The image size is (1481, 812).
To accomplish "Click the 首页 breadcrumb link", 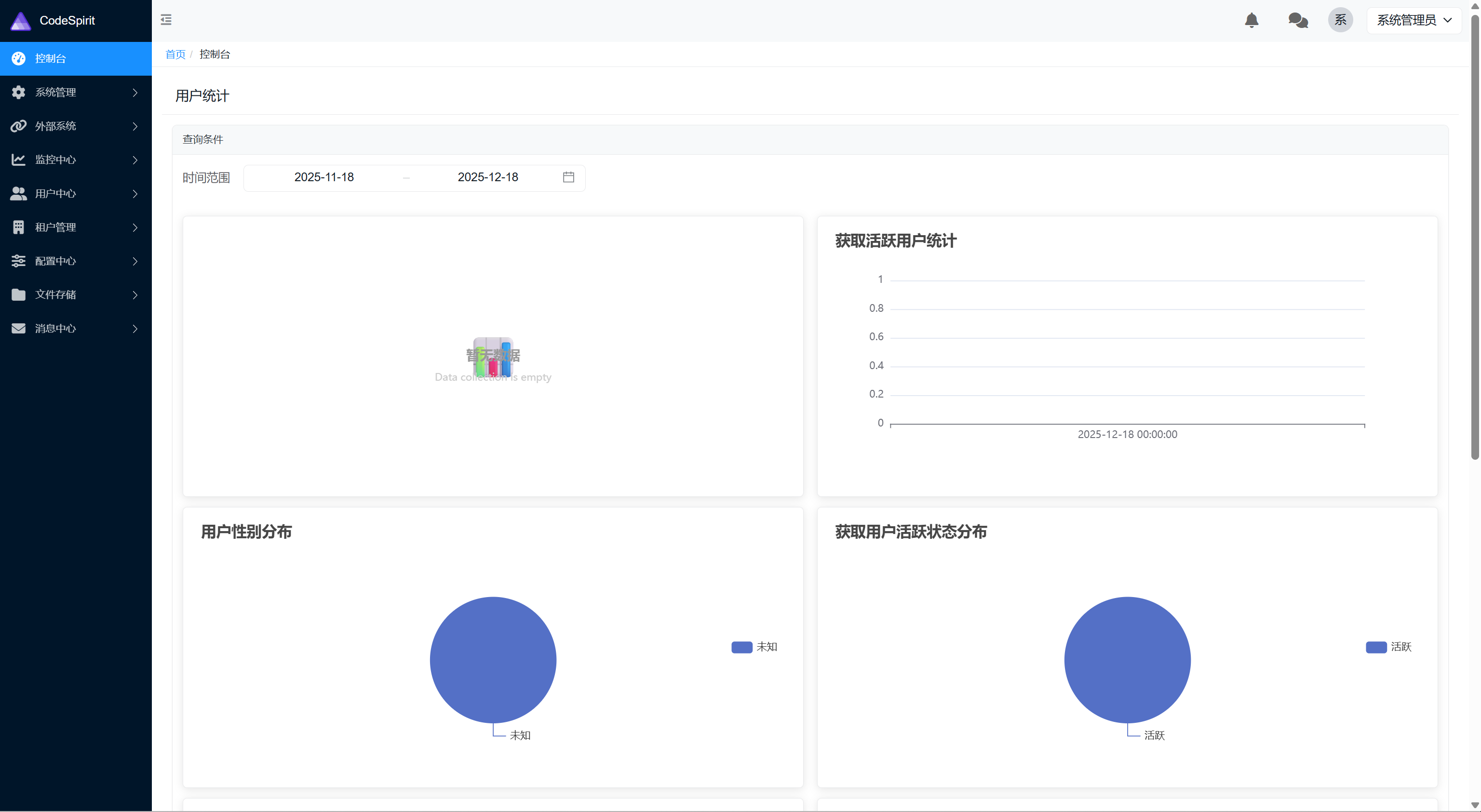I will click(175, 54).
